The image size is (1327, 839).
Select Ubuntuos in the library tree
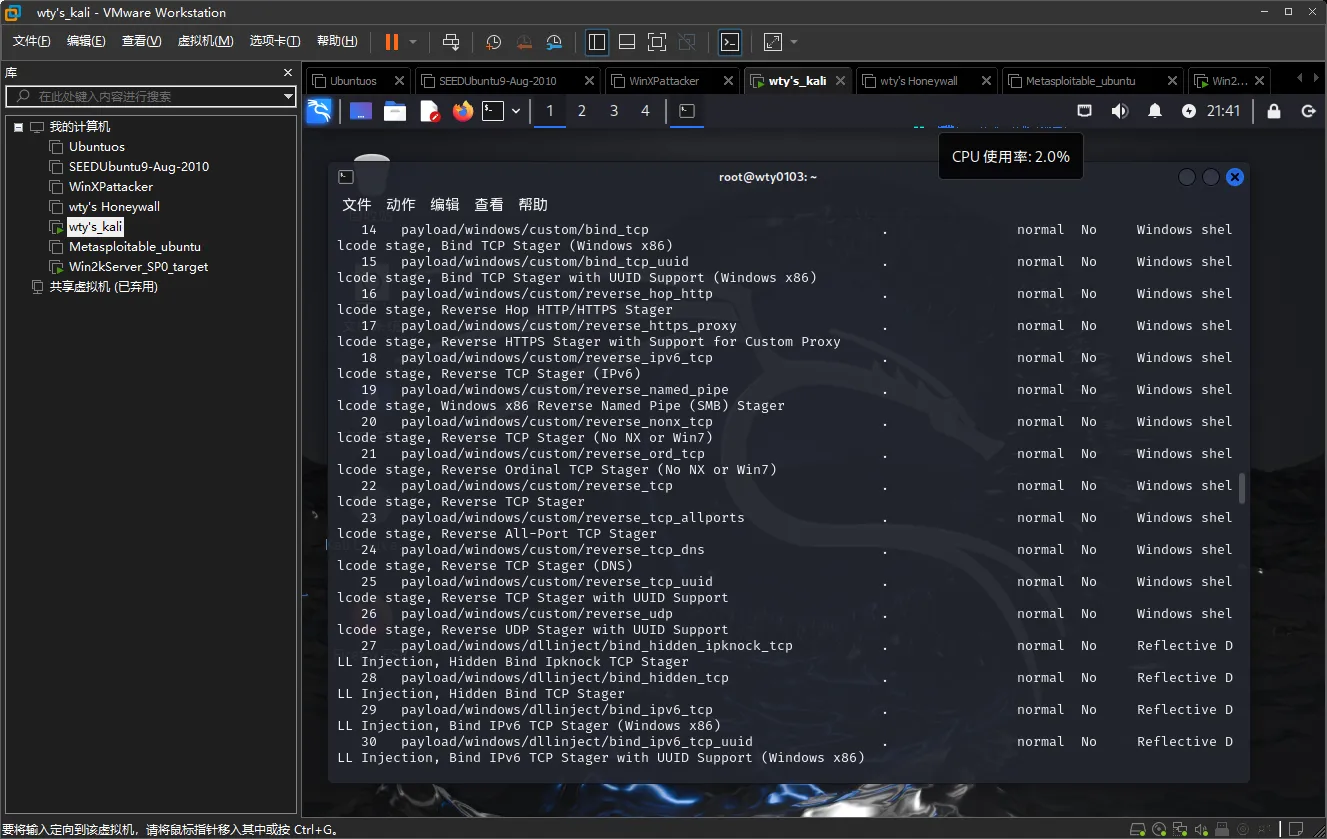(x=97, y=147)
